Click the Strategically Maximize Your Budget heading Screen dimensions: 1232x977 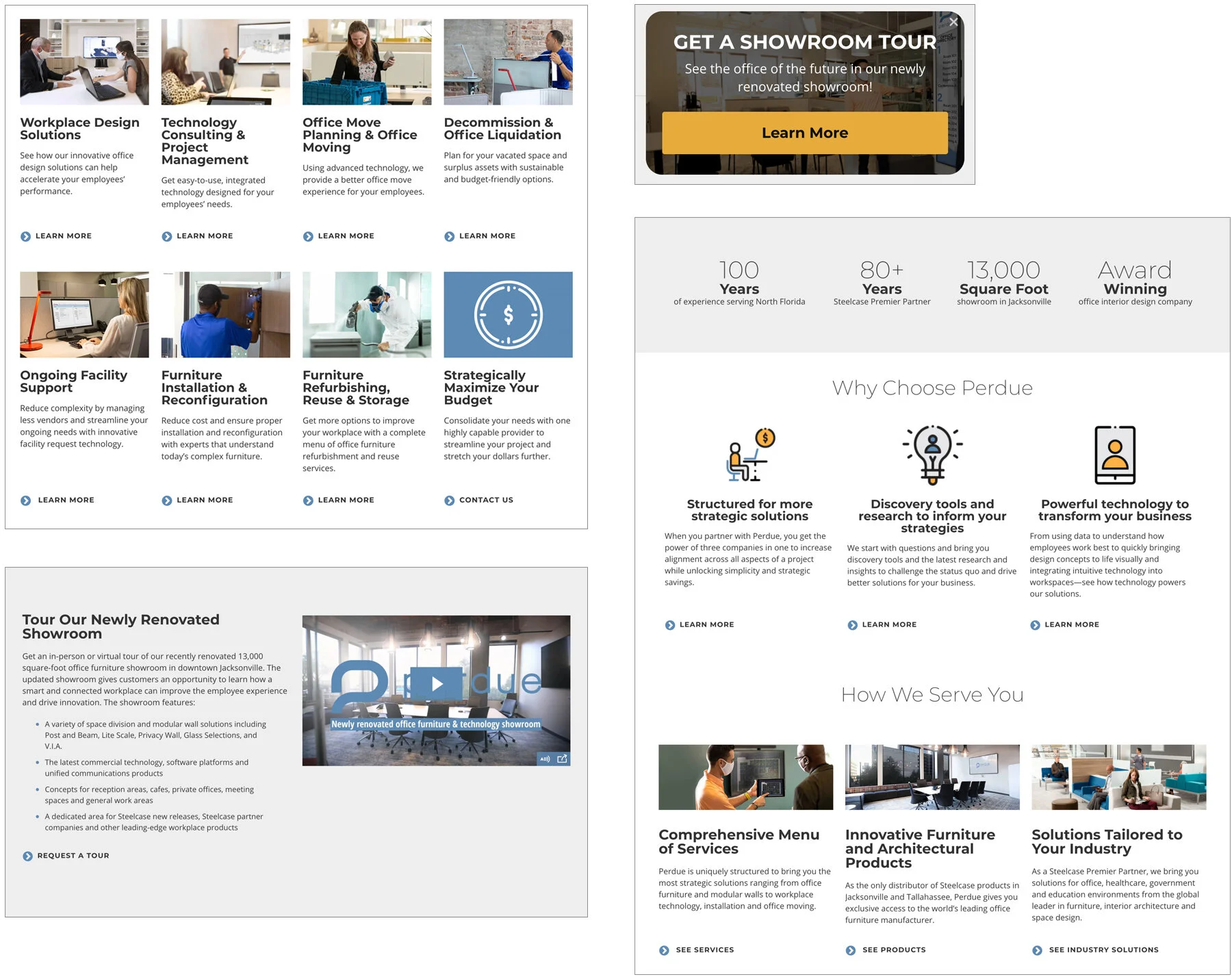point(491,388)
